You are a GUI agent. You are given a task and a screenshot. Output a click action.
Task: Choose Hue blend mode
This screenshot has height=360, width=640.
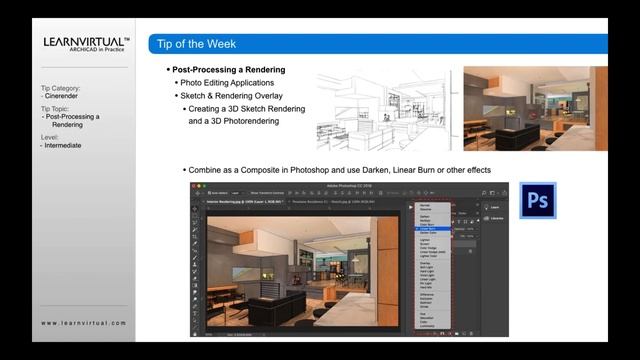pos(423,314)
